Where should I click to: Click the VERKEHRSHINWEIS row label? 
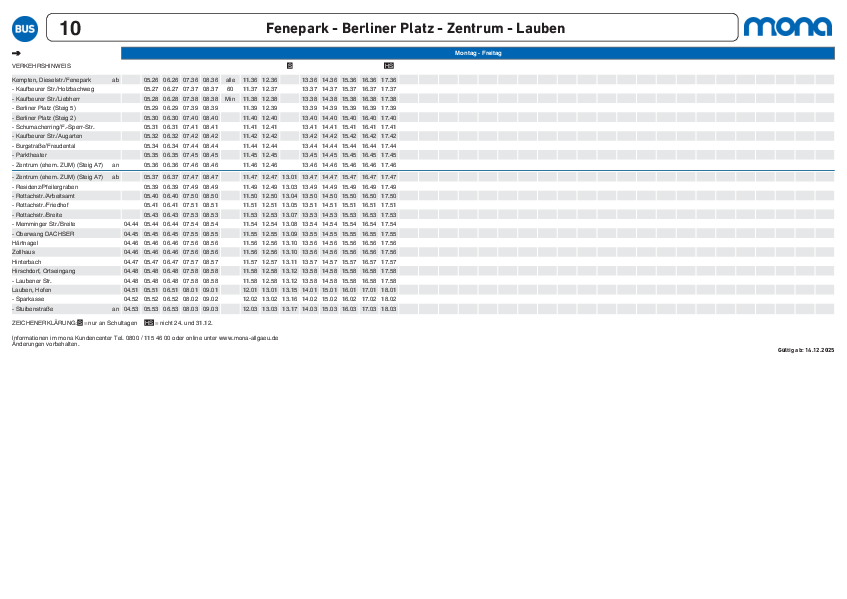click(39, 65)
